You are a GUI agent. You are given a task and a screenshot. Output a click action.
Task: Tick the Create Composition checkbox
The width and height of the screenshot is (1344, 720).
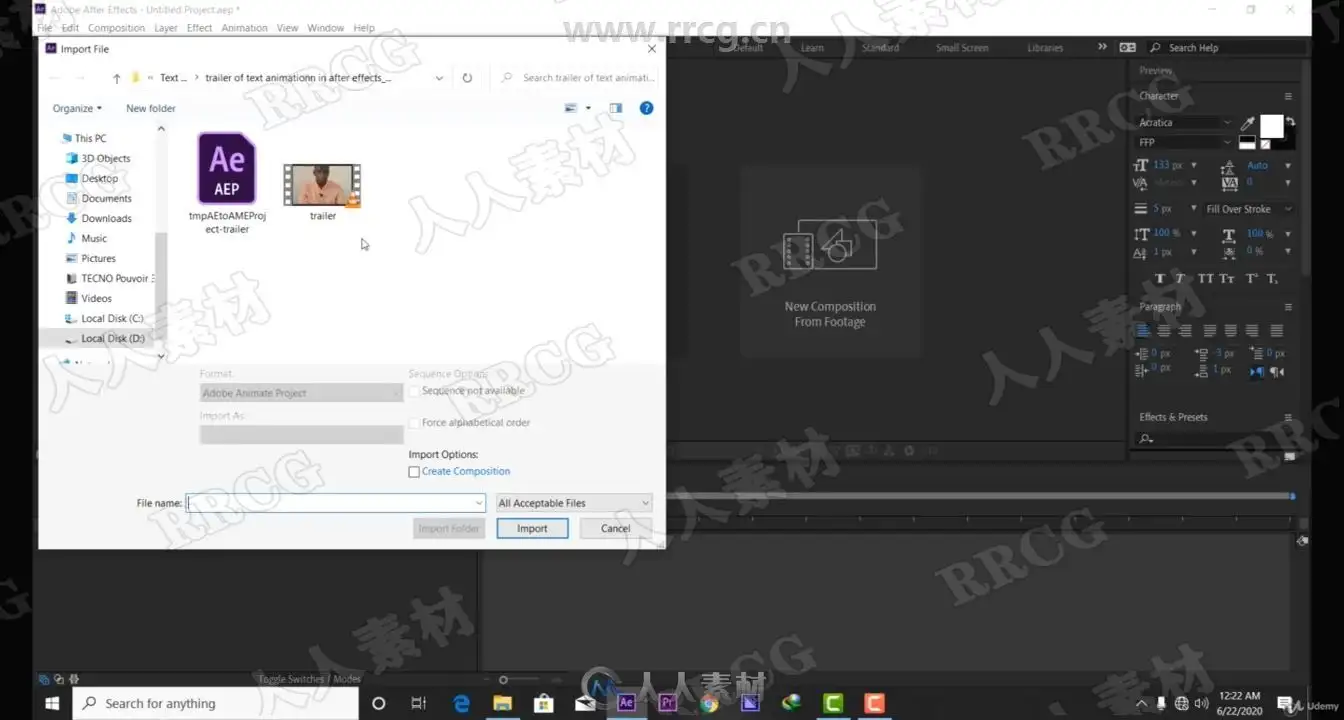click(414, 472)
